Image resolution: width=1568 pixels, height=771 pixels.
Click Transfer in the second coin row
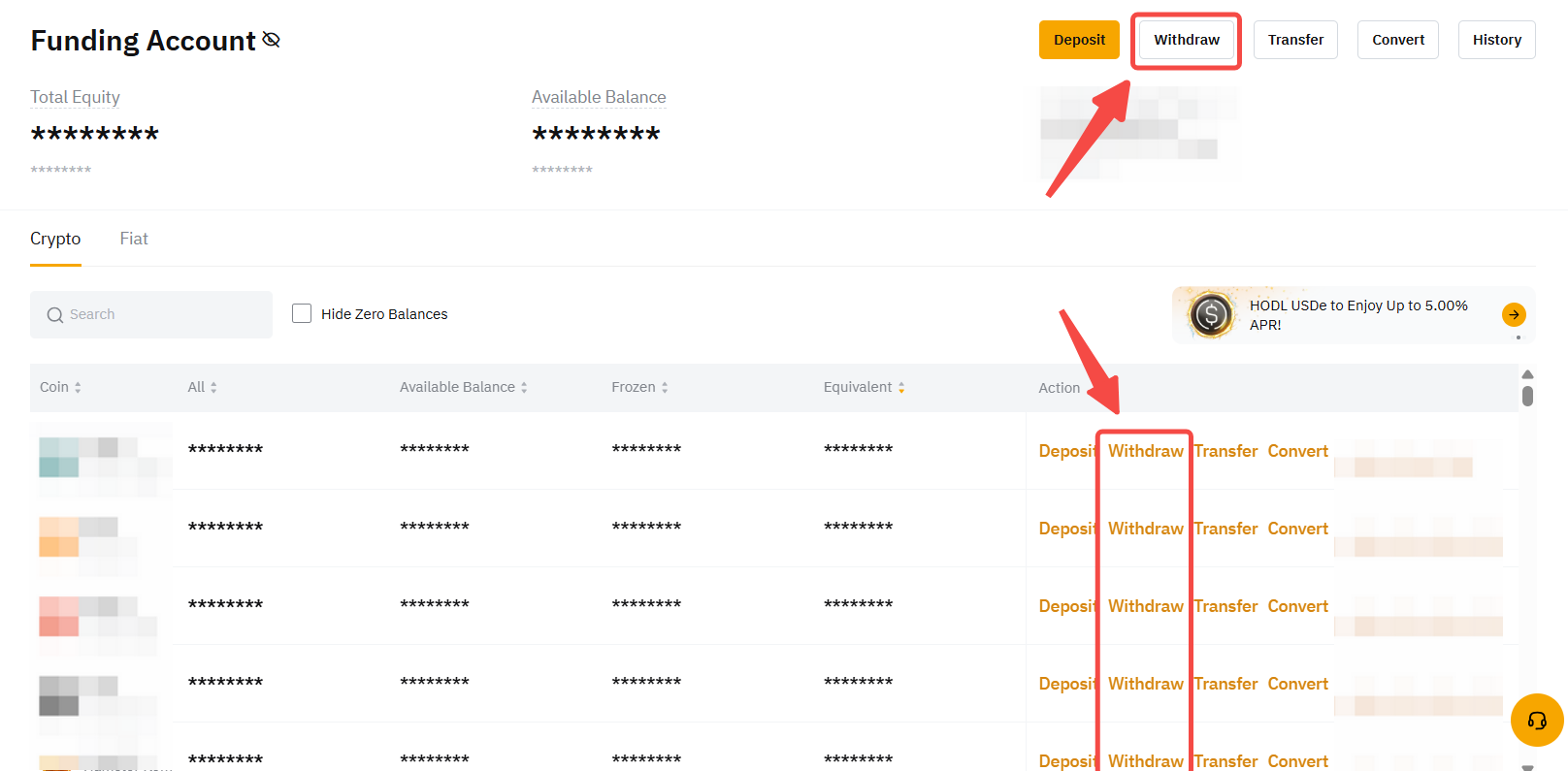coord(1225,529)
